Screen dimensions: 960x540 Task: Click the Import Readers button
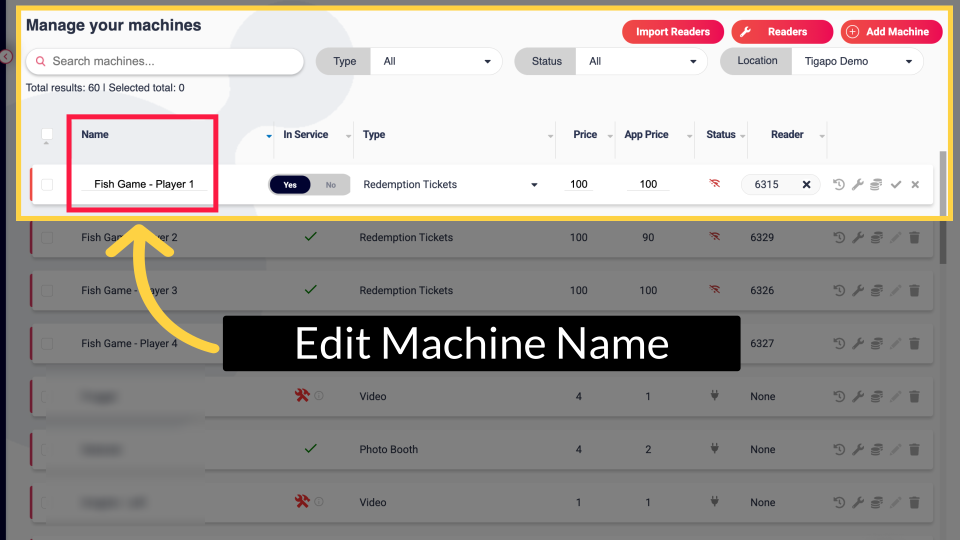tap(672, 32)
